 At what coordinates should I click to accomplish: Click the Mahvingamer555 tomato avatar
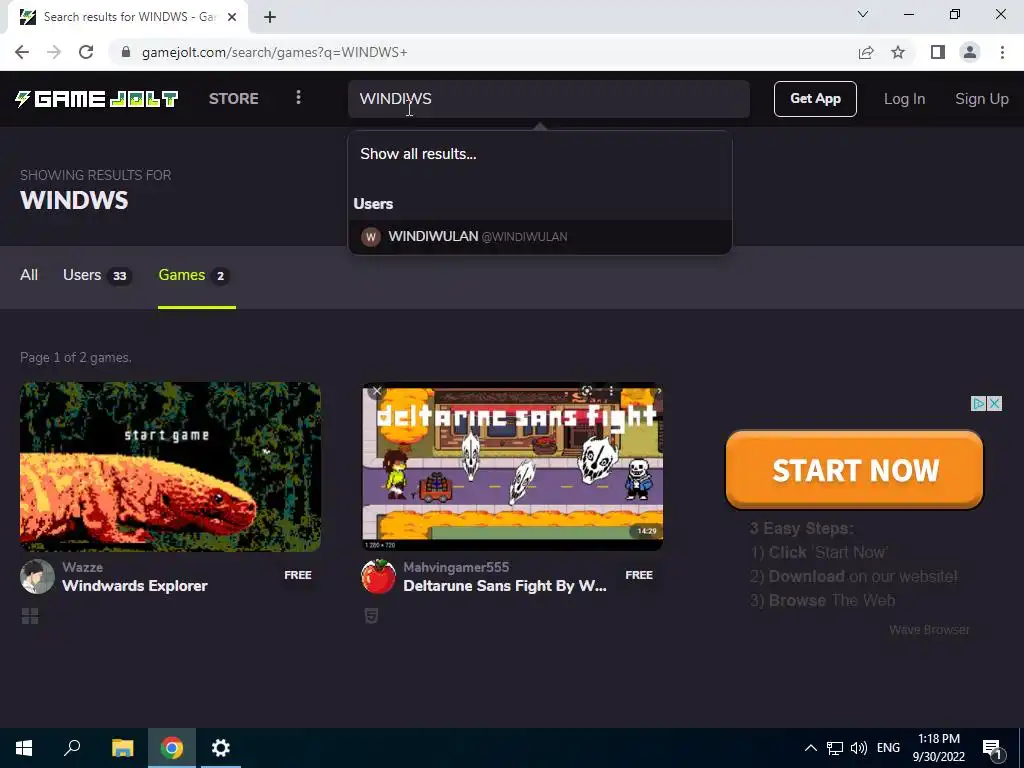click(x=378, y=577)
